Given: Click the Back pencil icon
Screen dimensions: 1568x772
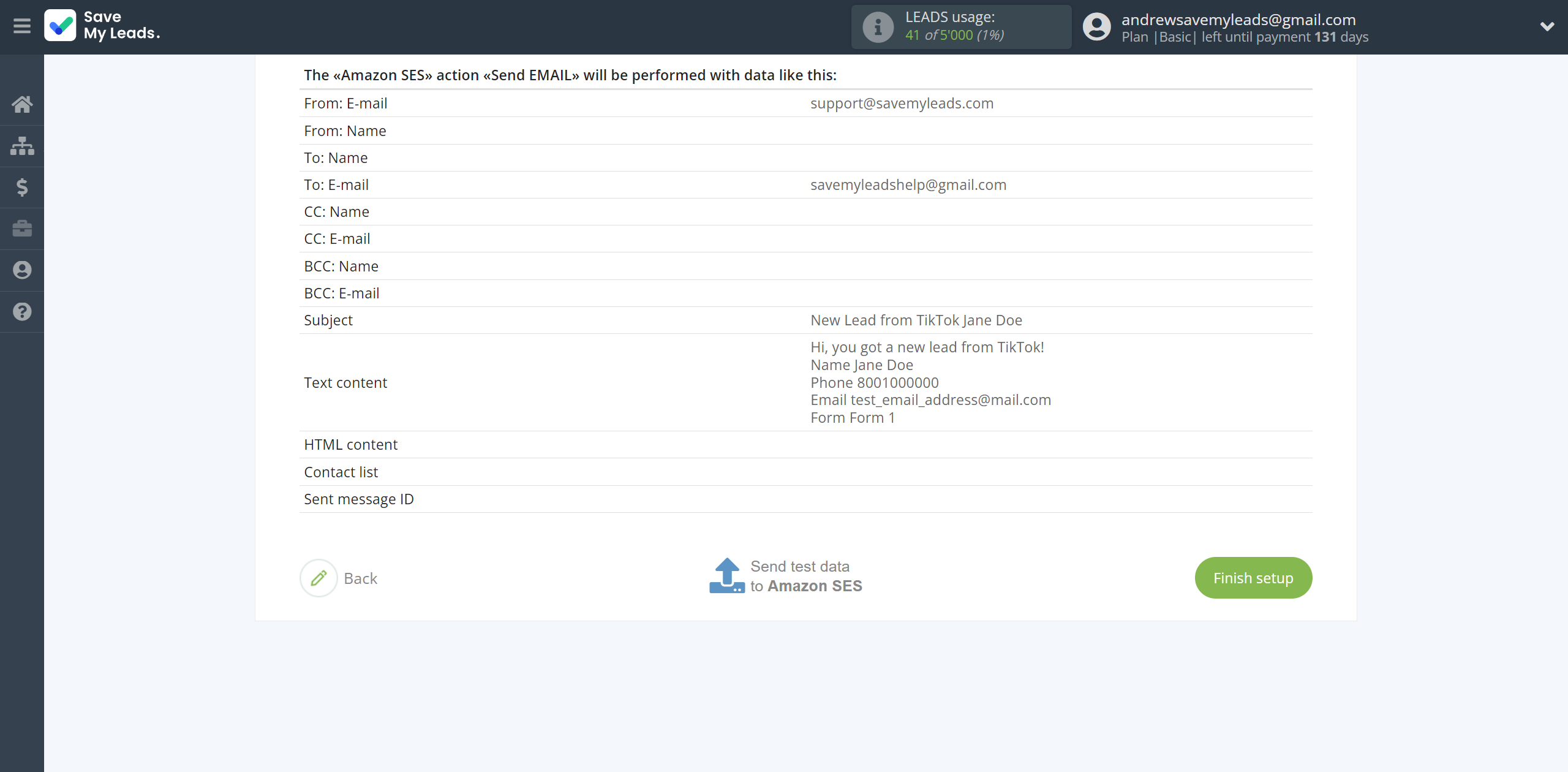Looking at the screenshot, I should pyautogui.click(x=318, y=578).
